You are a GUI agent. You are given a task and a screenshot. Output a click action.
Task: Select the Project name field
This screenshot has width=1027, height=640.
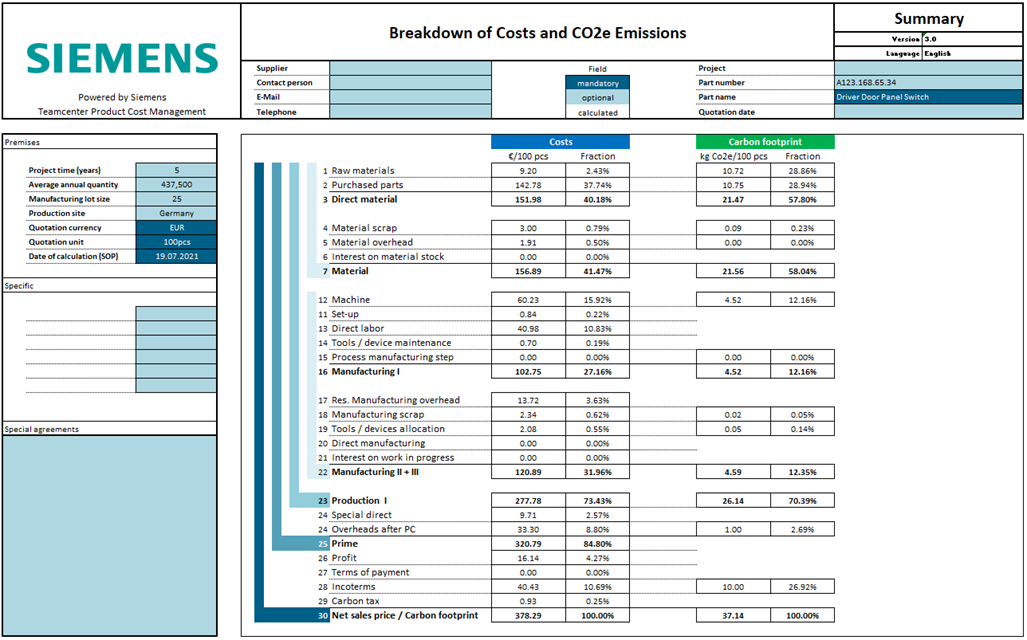[928, 68]
